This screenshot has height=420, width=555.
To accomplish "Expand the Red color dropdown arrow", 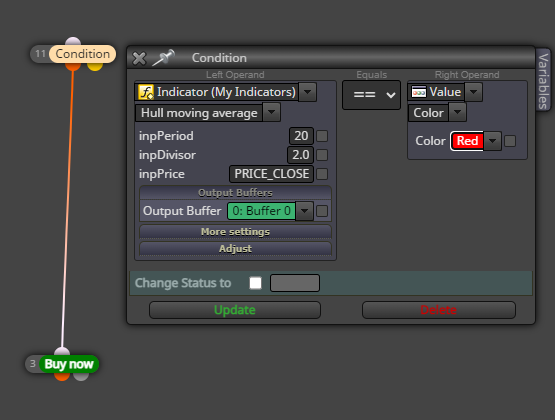I will (492, 141).
